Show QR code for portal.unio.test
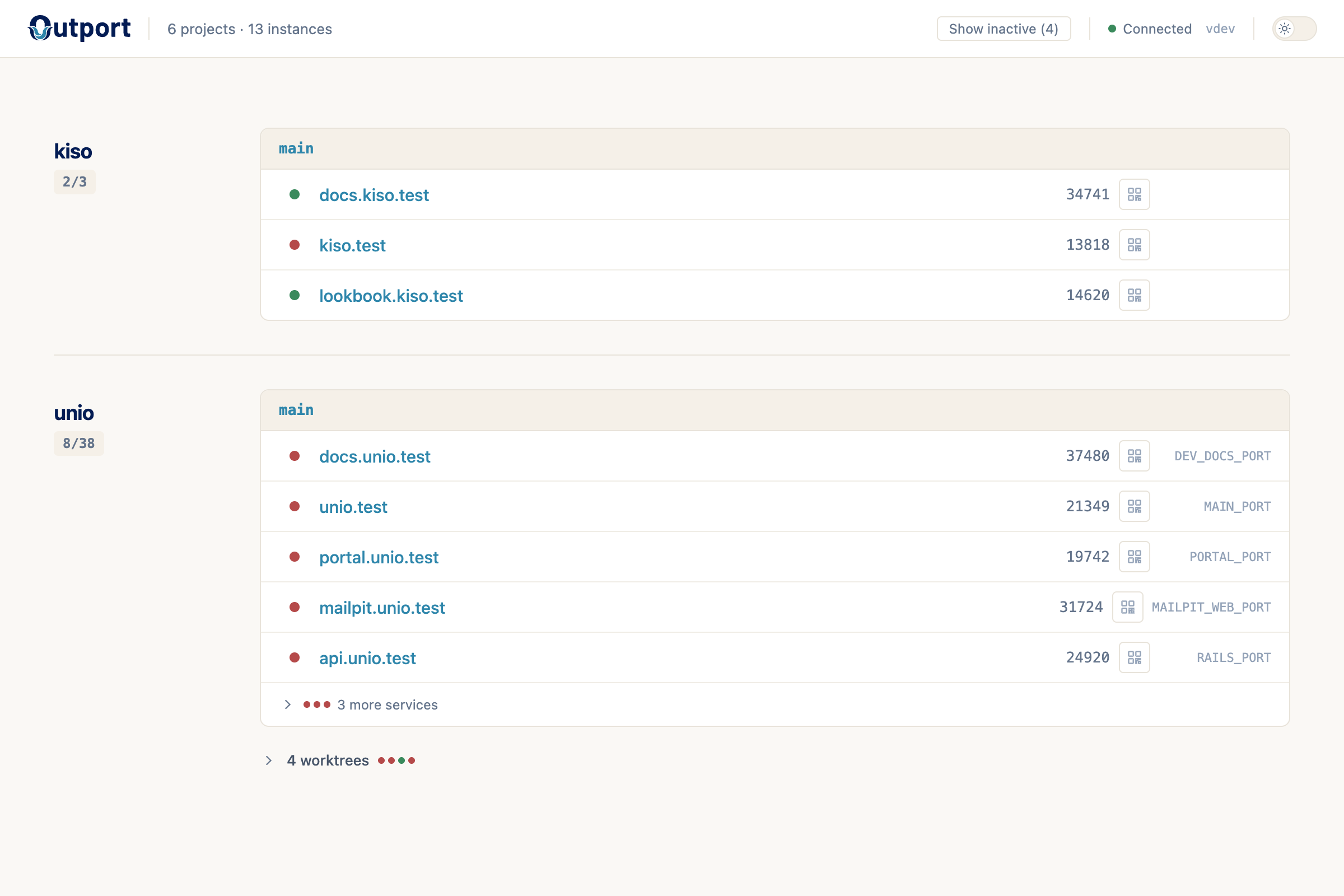This screenshot has width=1344, height=896. pos(1135,557)
